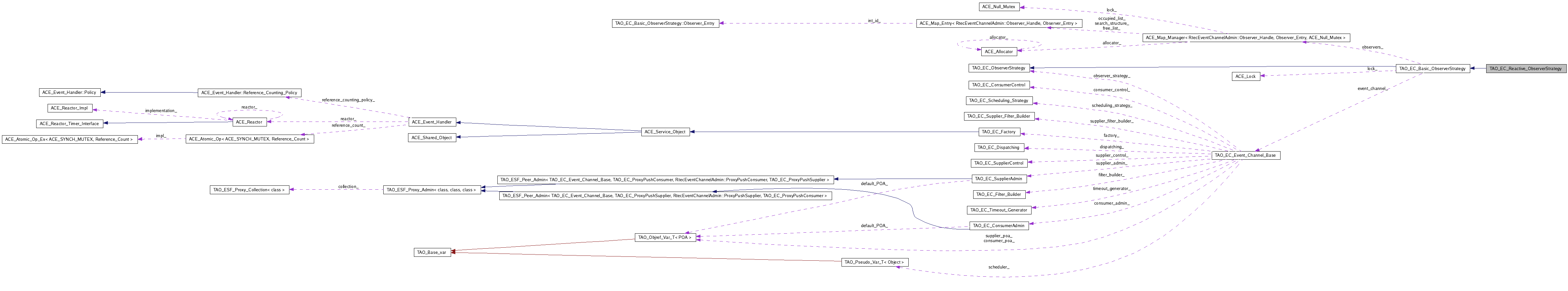Click the TAO_EC_Event_Channel_Base node
Viewport: 1568px width, 291px height.
point(1245,155)
